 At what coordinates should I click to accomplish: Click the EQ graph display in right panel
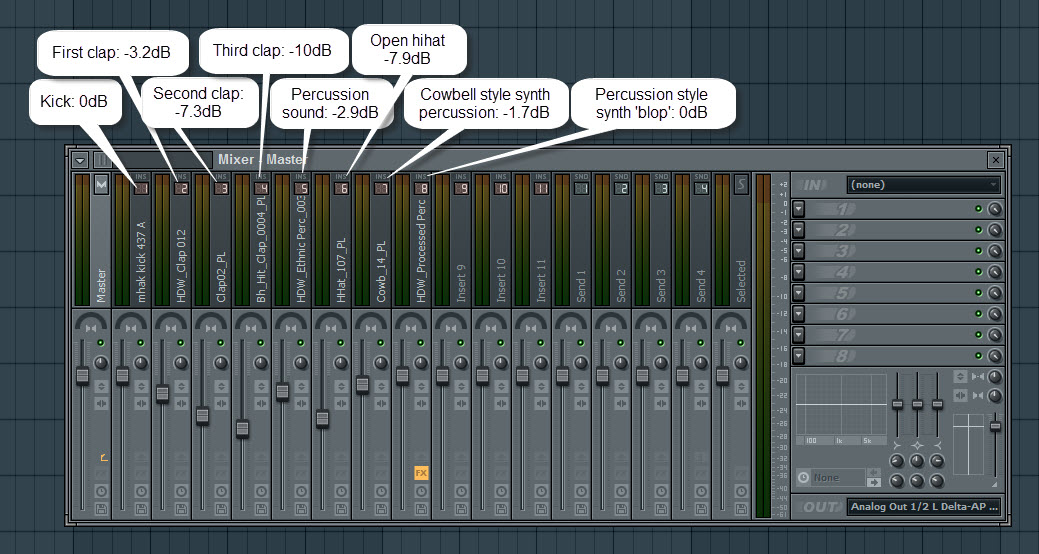click(841, 404)
